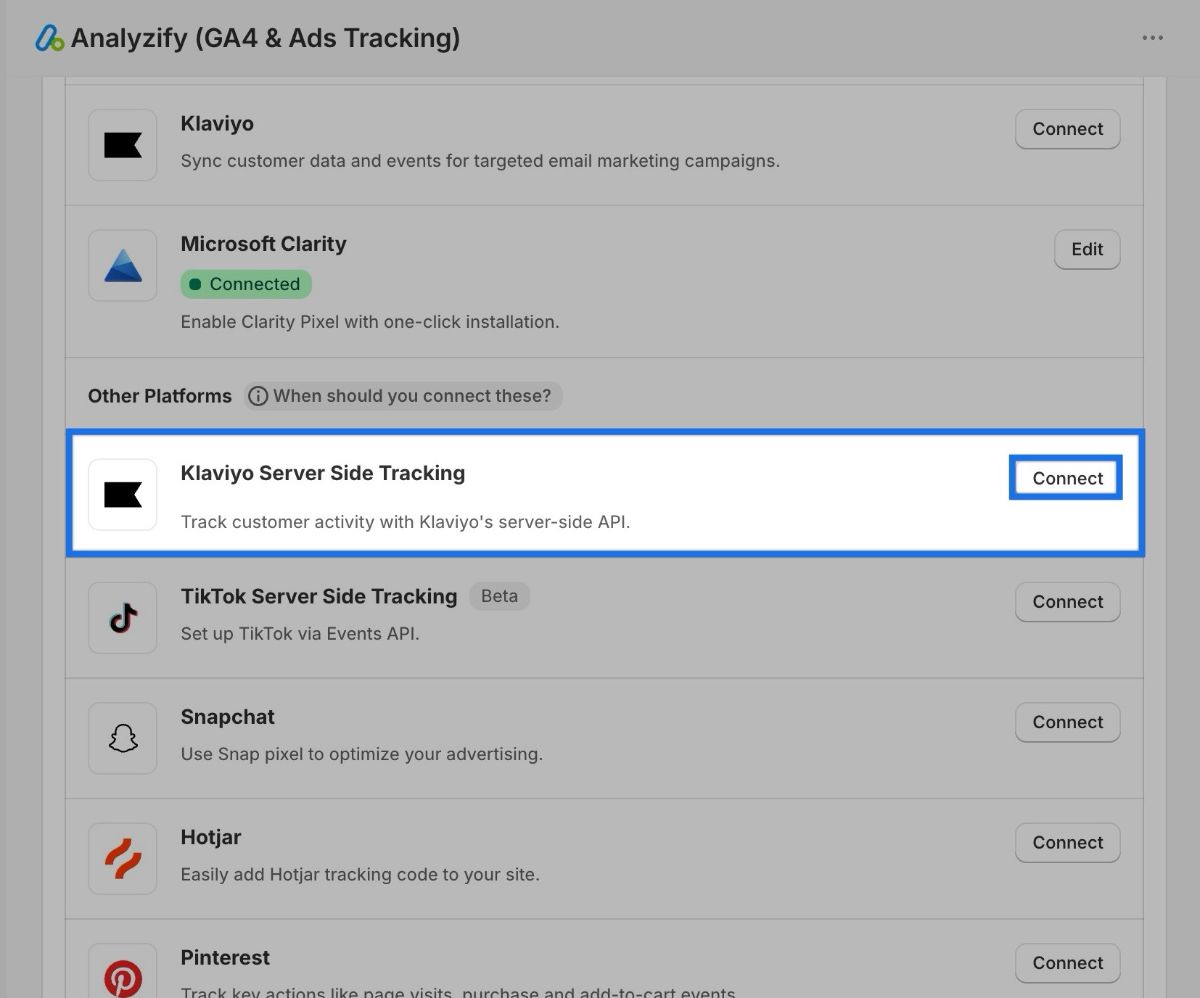Screen dimensions: 1200x998
Task: Click 'Enable Clarity Pixel with one-click installation.' text
Action: (370, 322)
